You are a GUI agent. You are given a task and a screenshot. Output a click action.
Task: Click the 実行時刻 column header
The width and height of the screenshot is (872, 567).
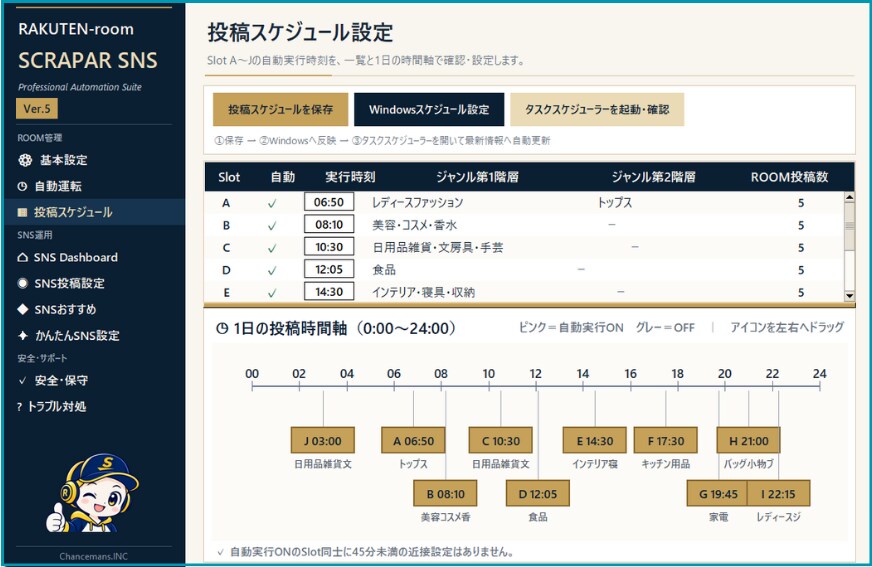pyautogui.click(x=350, y=177)
